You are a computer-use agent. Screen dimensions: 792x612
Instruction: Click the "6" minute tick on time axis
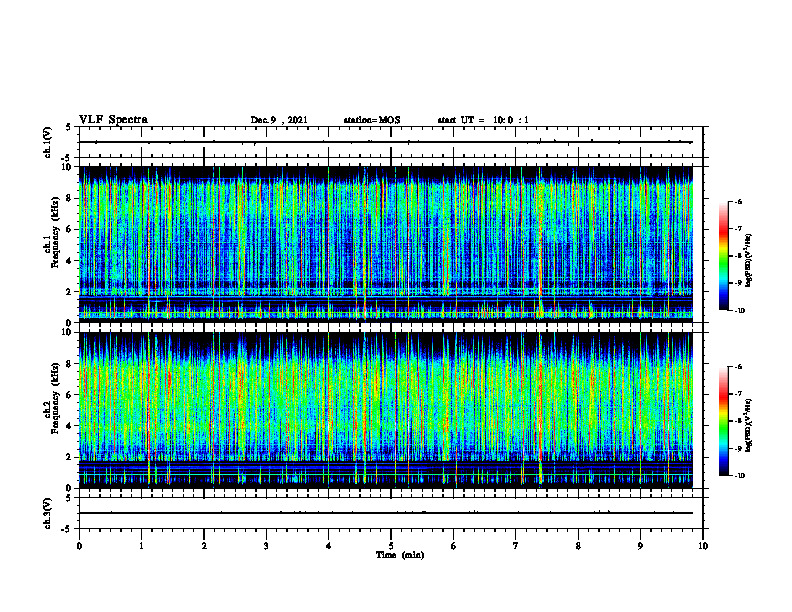(454, 546)
